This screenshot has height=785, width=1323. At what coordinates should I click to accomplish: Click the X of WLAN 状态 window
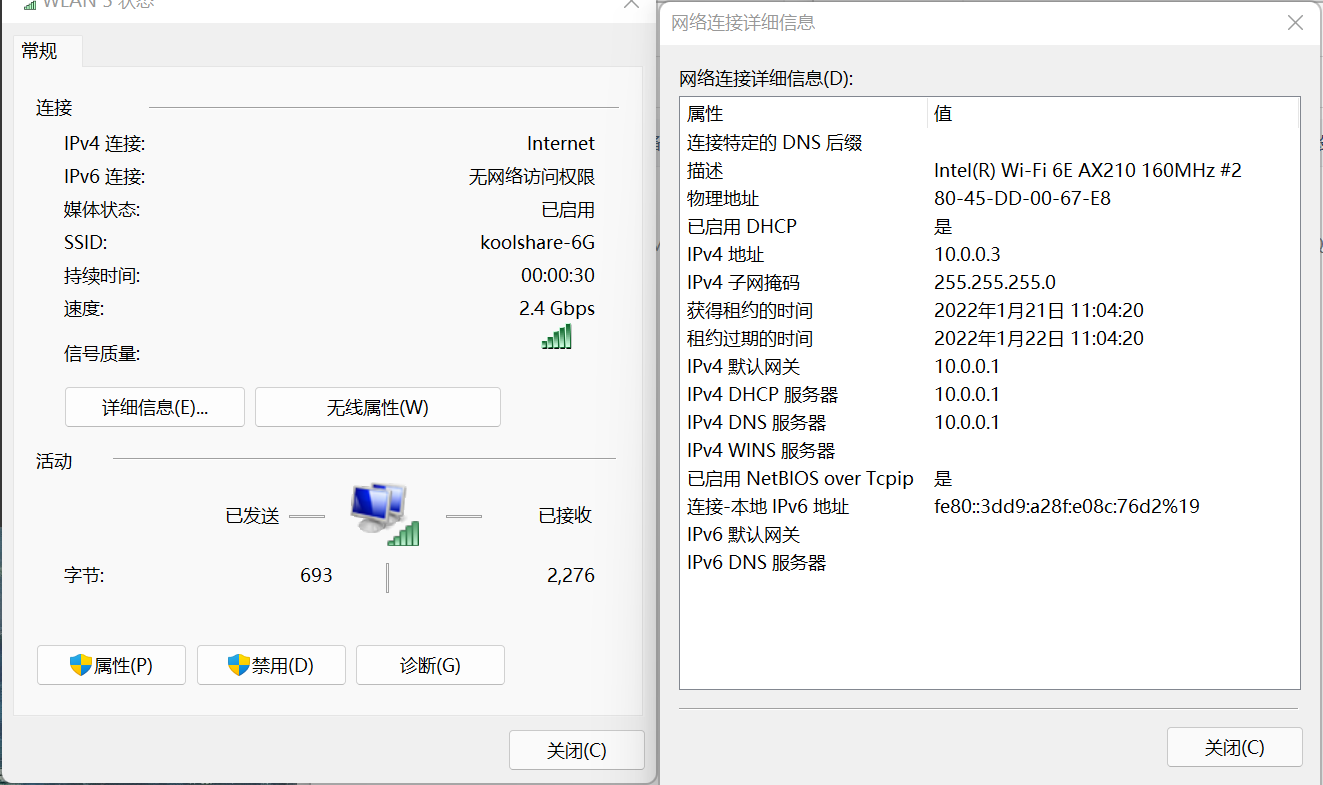tap(631, 4)
